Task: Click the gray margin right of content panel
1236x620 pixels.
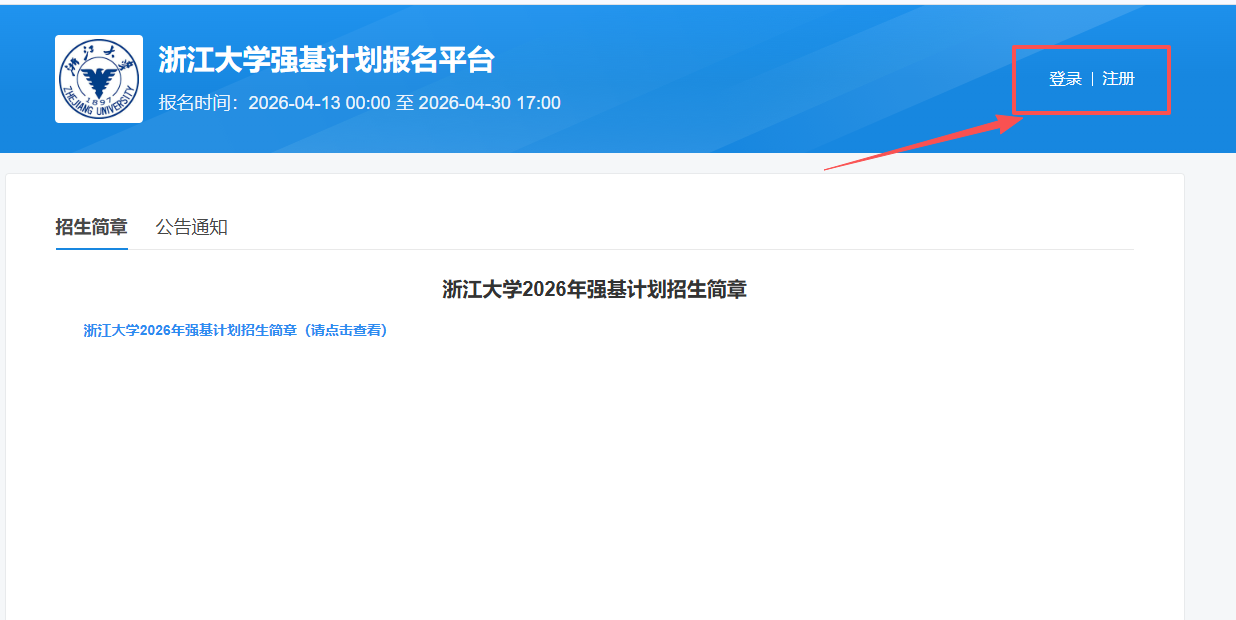Action: pos(1210,400)
